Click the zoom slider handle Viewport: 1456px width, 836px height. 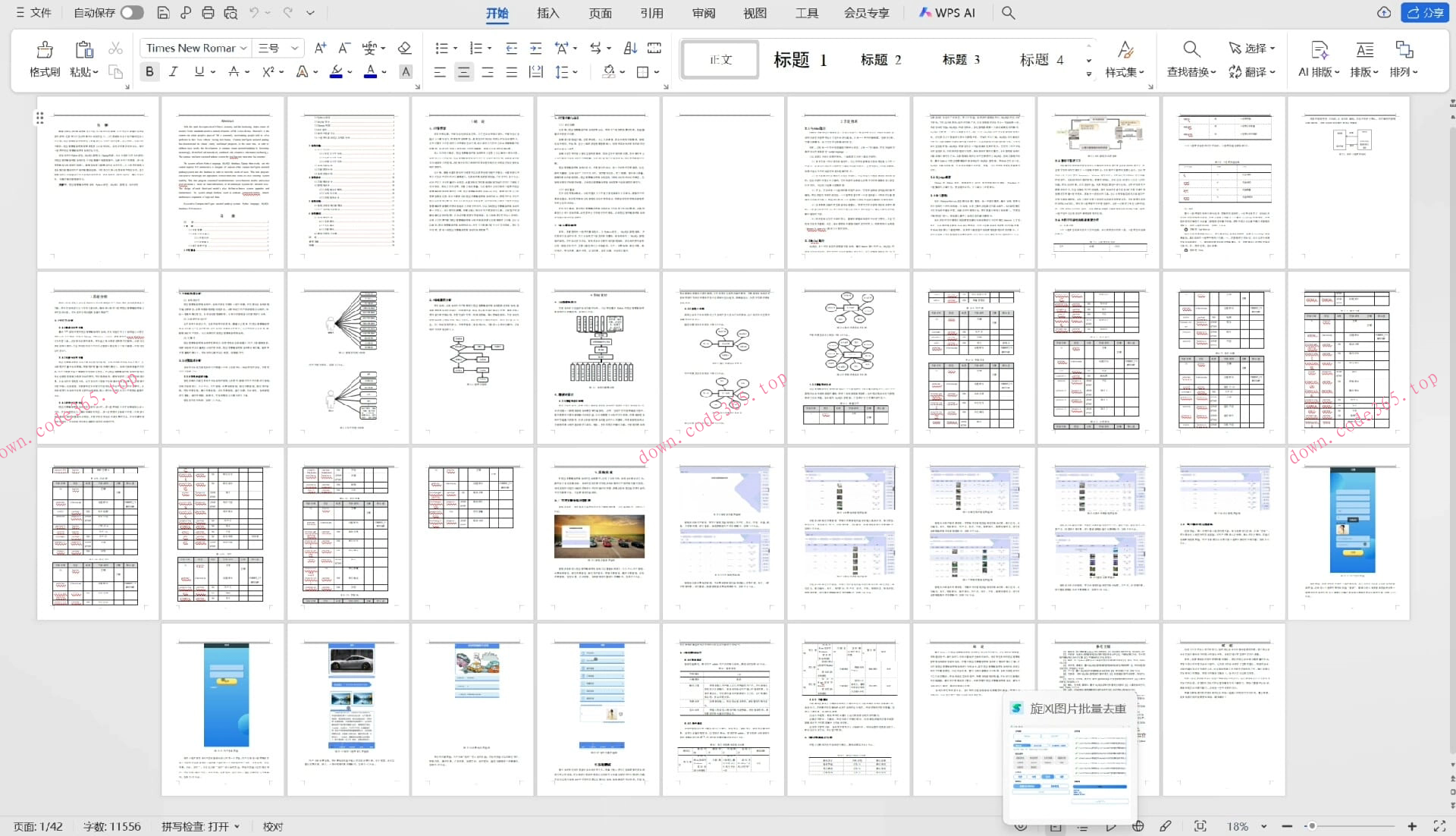(x=1311, y=826)
